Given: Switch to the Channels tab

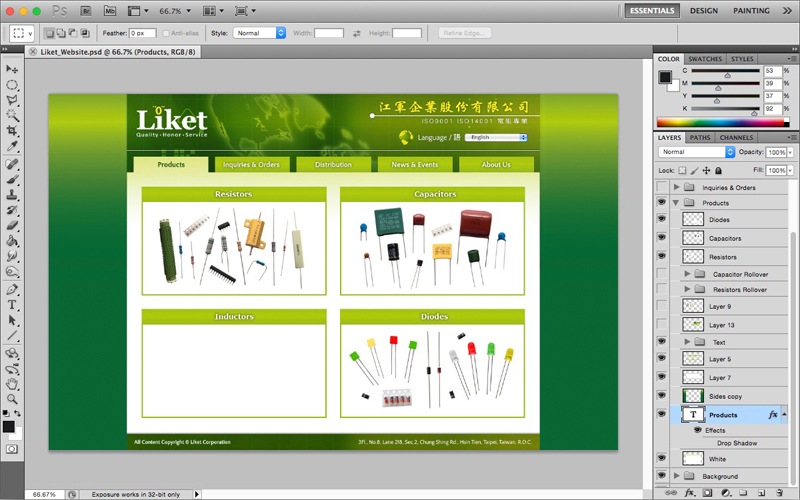Looking at the screenshot, I should tap(736, 137).
